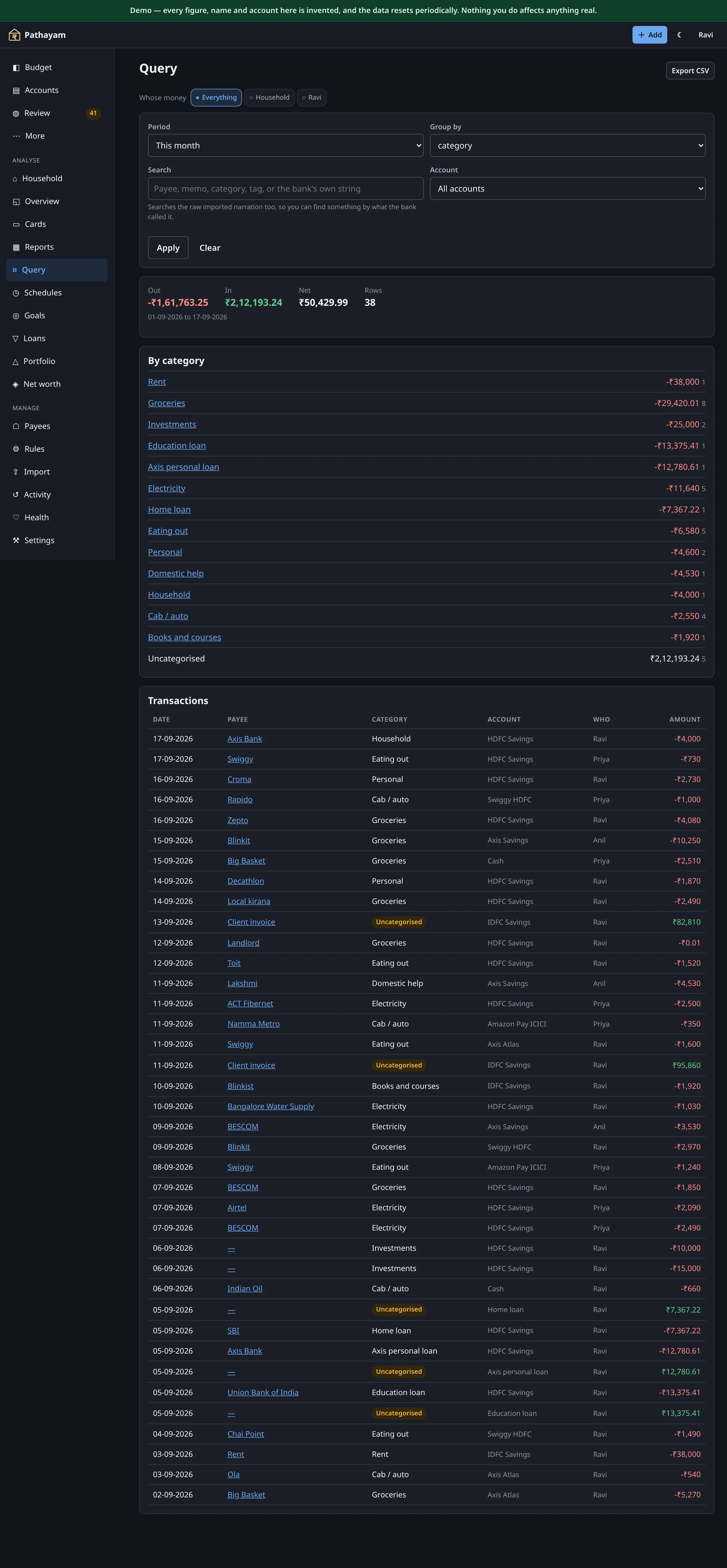The height and width of the screenshot is (1568, 727).
Task: Select the Everything money filter
Action: [x=216, y=97]
